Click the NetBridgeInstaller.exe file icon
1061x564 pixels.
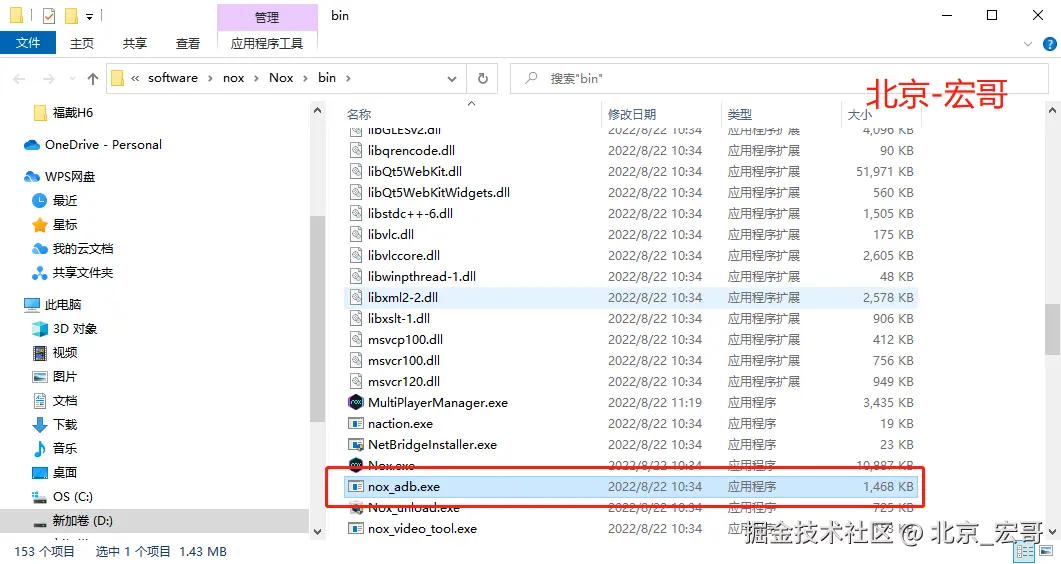point(356,445)
